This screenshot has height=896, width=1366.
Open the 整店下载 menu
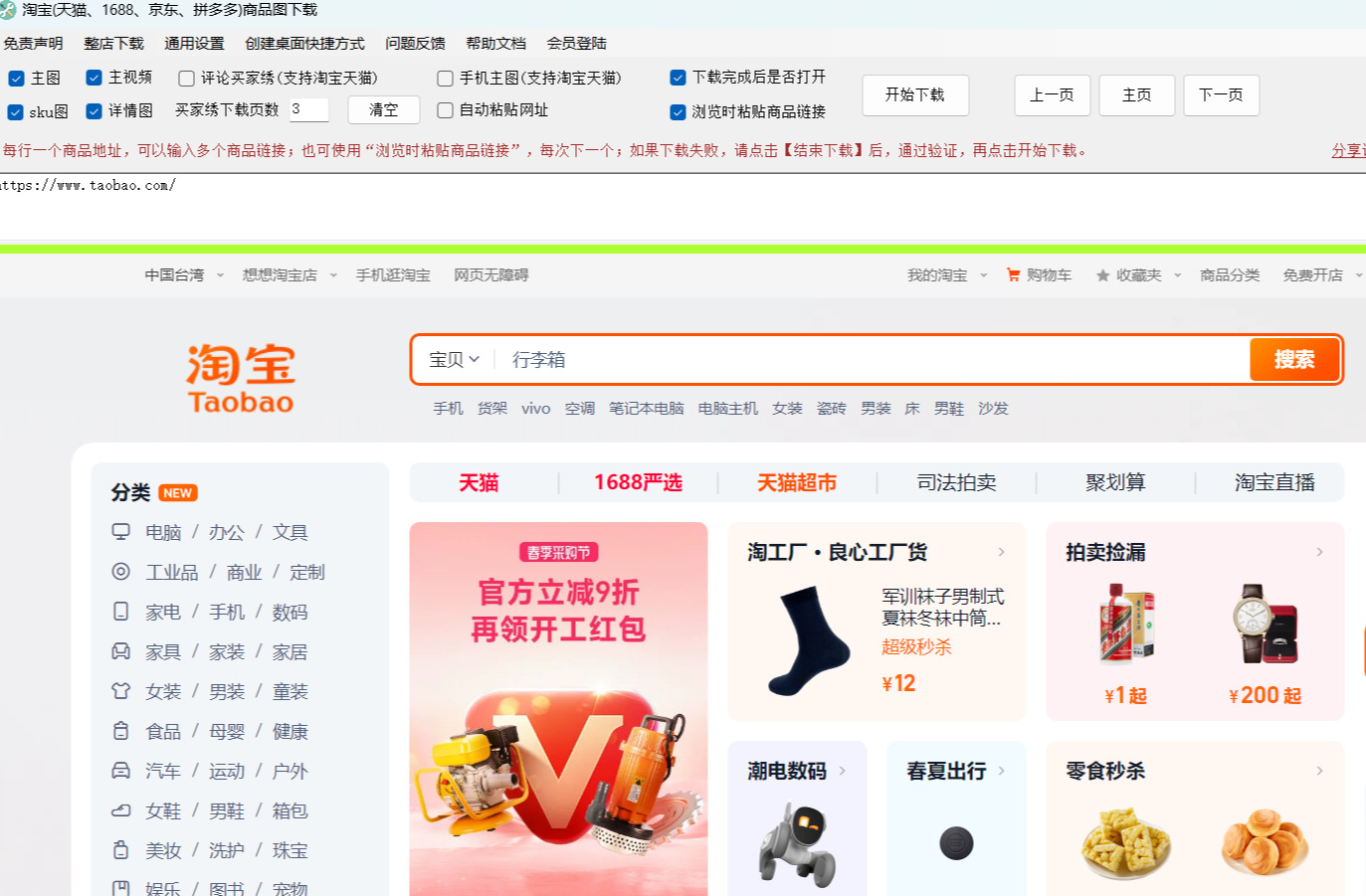click(x=114, y=44)
